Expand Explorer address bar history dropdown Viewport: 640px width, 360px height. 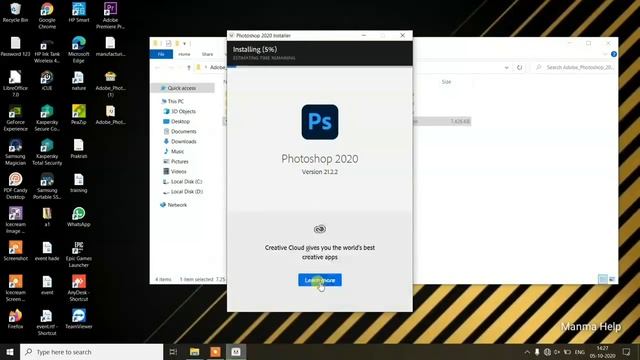click(x=507, y=68)
